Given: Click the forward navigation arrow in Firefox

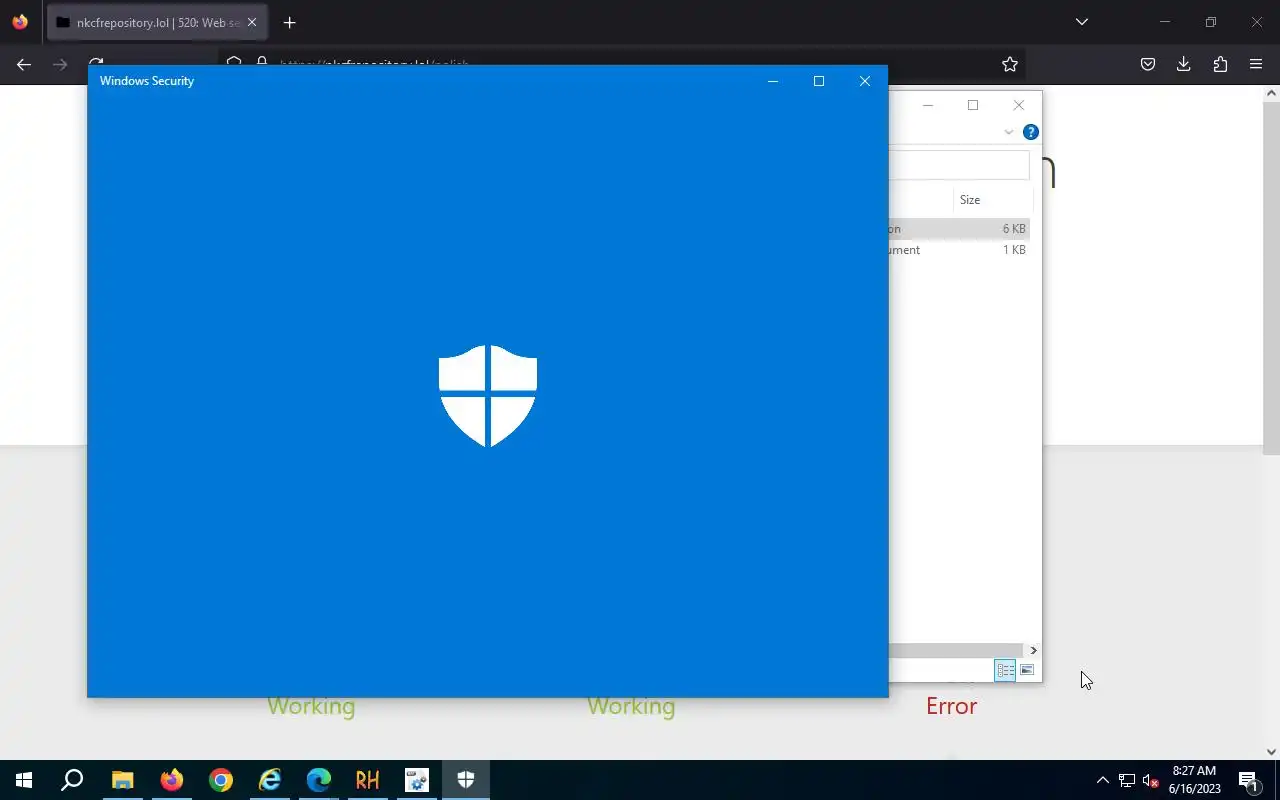Looking at the screenshot, I should [60, 64].
